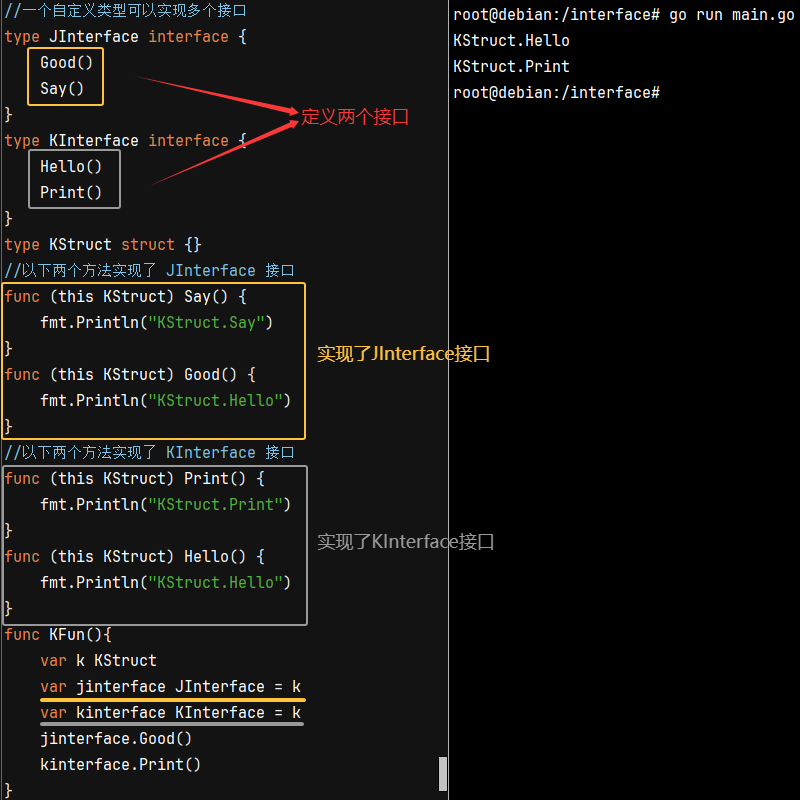Click Hello() inside the KInterface definition
800x800 pixels.
[71, 166]
